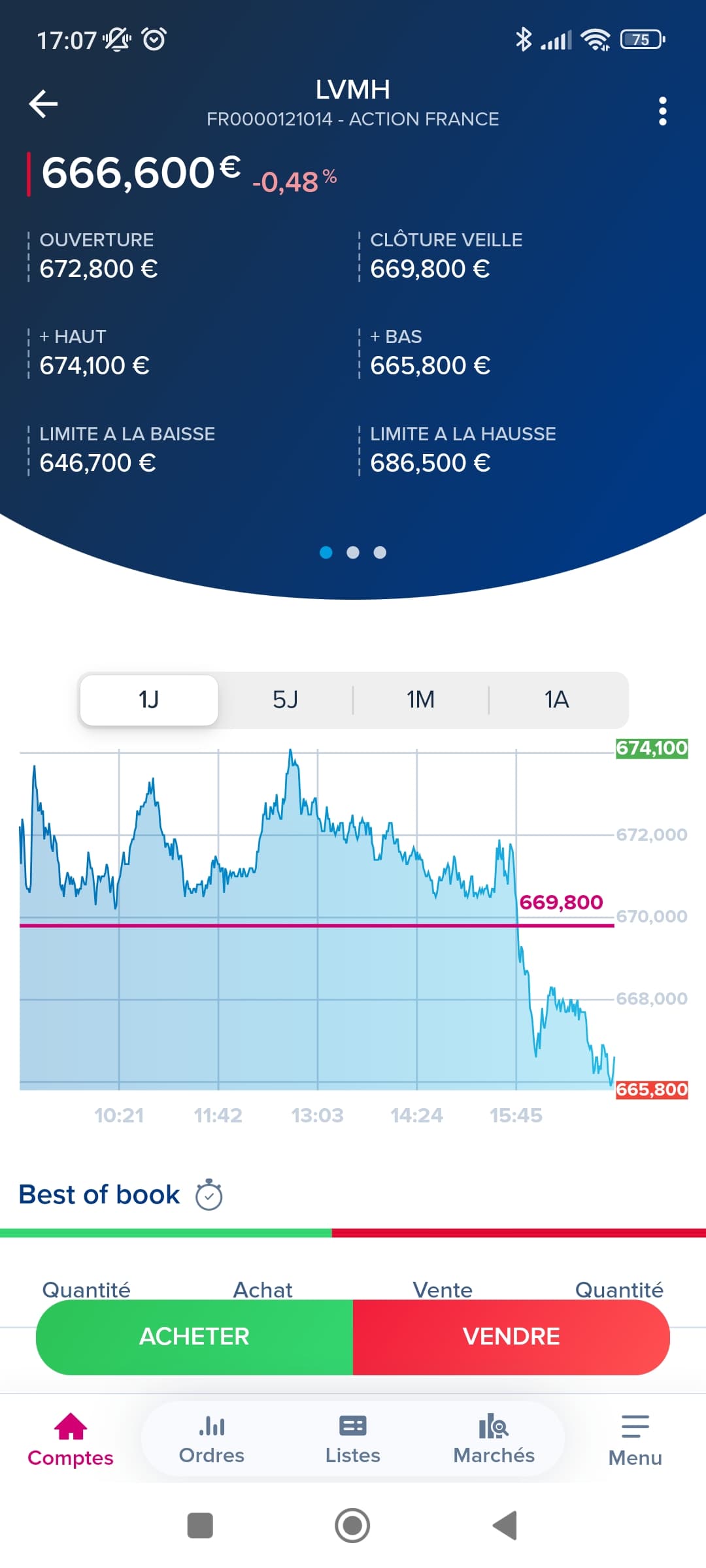Tap the Android home button
The width and height of the screenshot is (706, 1568).
[x=352, y=1526]
